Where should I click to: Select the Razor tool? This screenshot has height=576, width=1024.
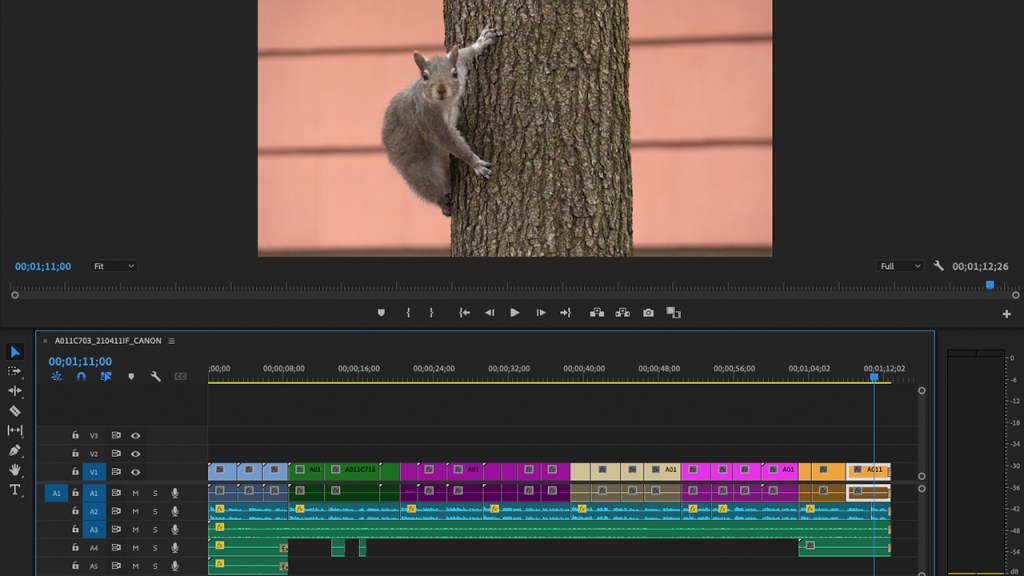point(15,410)
